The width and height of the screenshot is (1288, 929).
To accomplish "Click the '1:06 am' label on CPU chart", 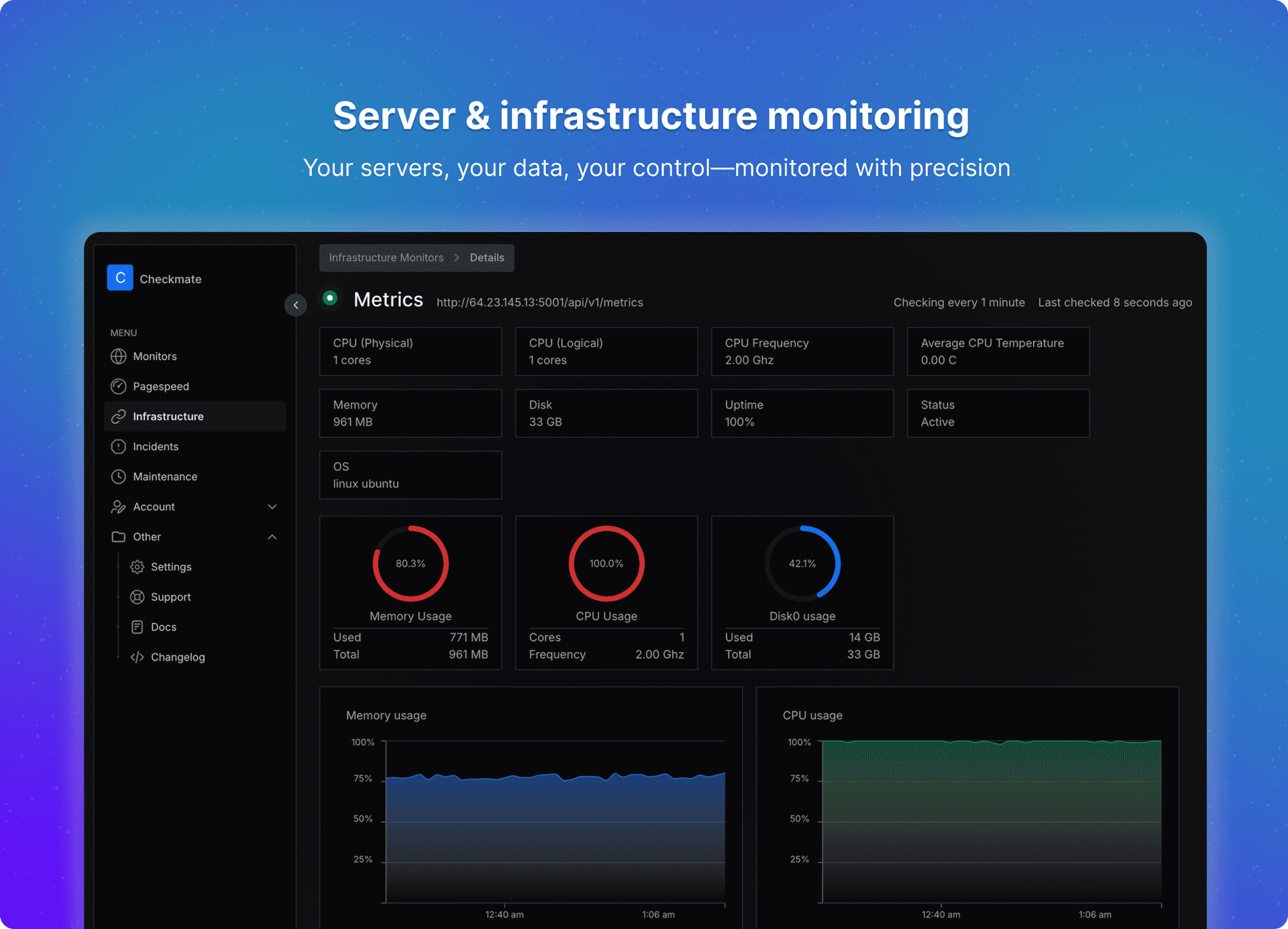I will (1095, 914).
